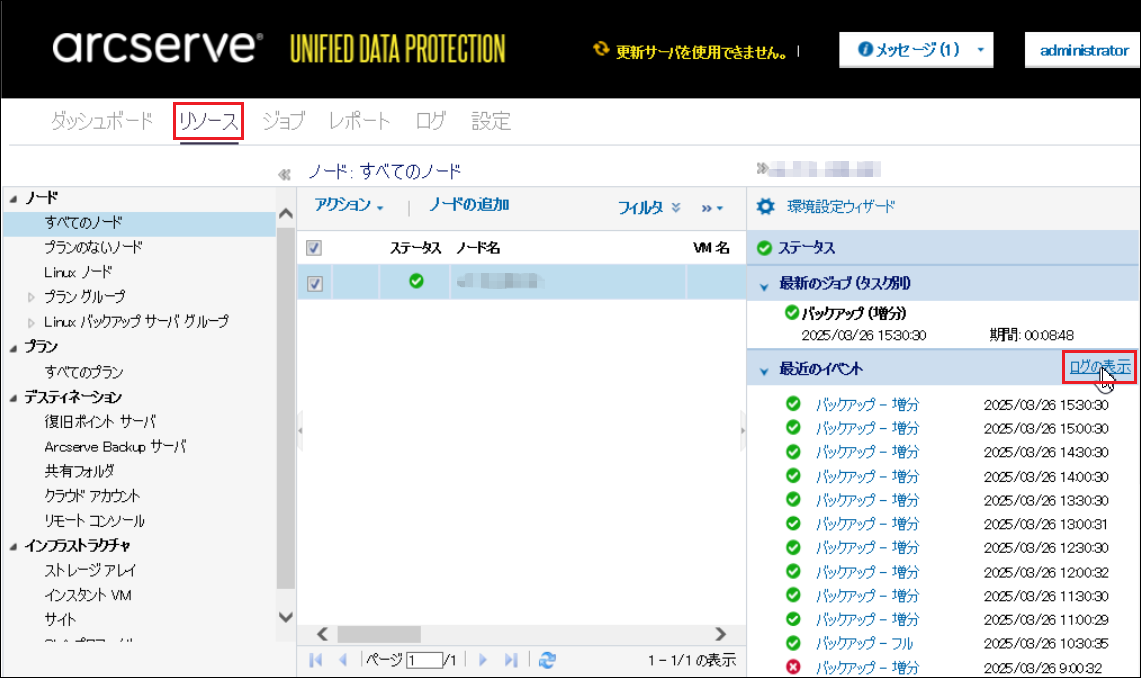
Task: Switch to the ログ tab
Action: tap(431, 121)
